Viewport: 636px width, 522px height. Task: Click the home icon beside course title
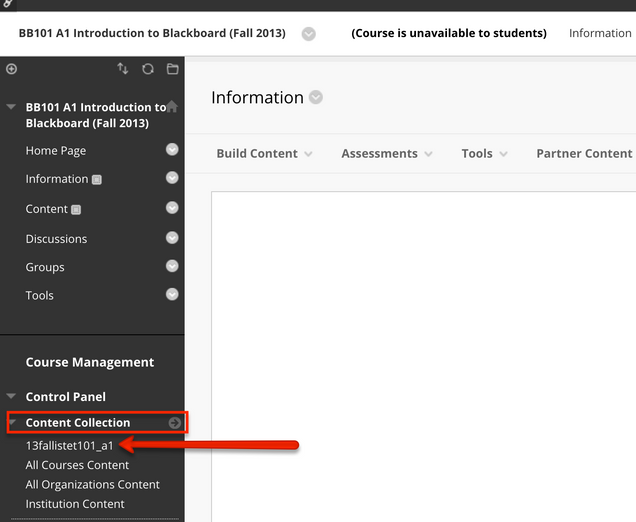172,106
